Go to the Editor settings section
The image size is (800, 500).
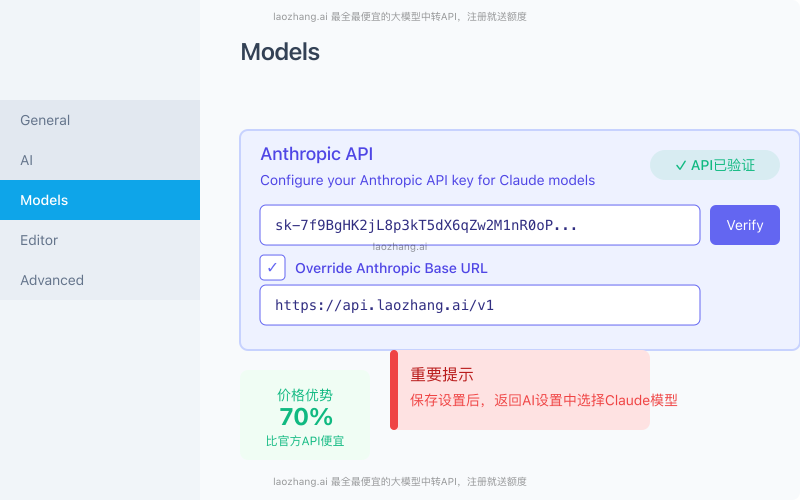tap(99, 240)
